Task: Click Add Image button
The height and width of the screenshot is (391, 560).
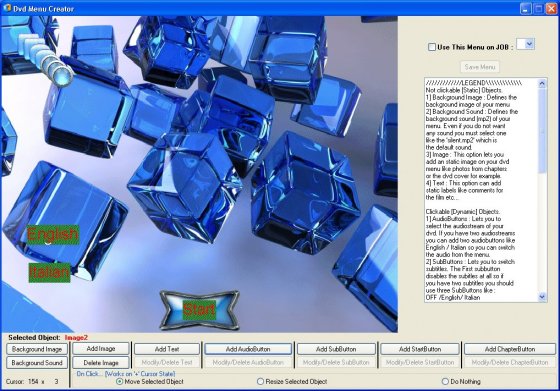Action: click(101, 349)
